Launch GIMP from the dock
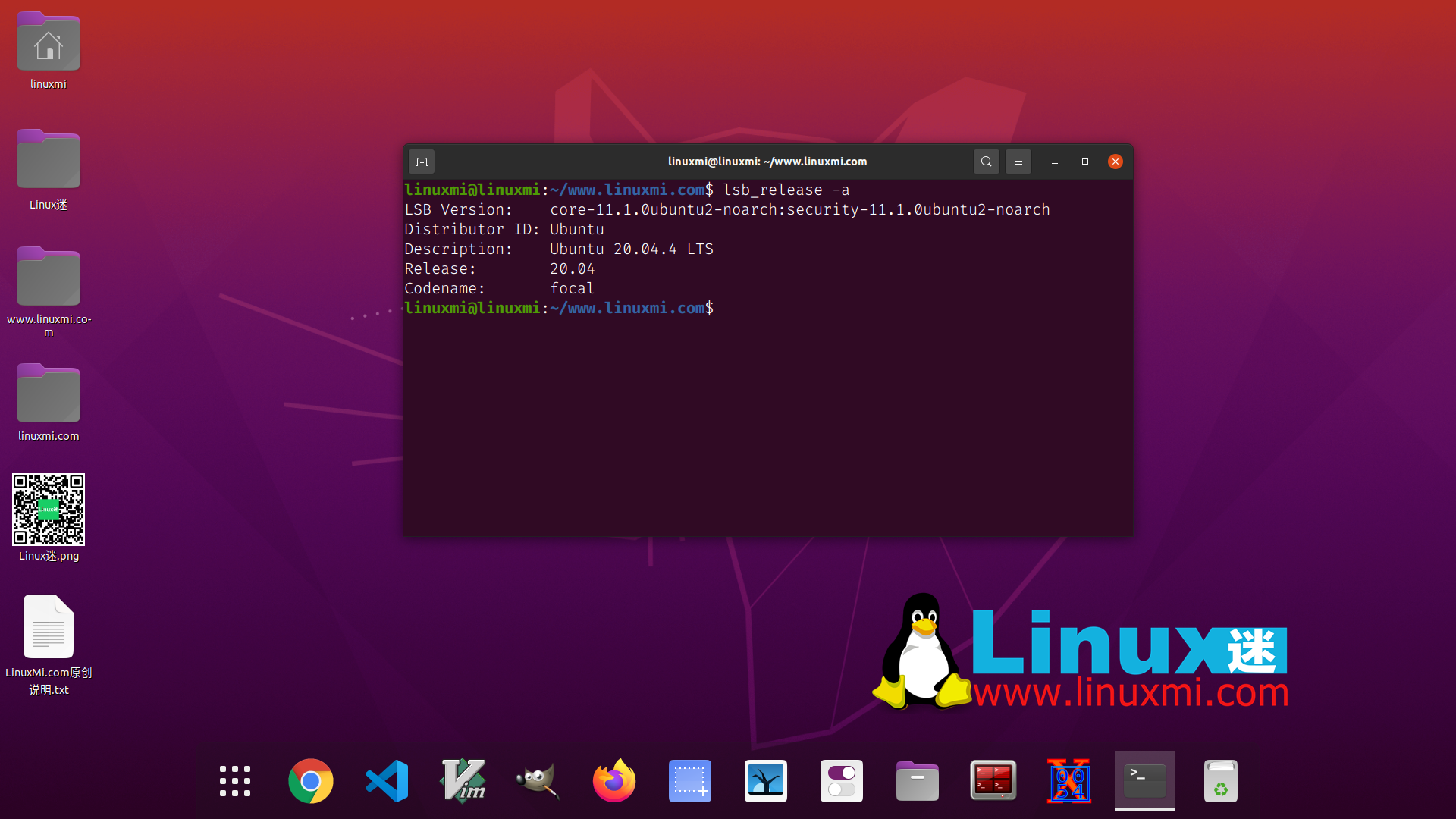The width and height of the screenshot is (1456, 819). click(538, 781)
